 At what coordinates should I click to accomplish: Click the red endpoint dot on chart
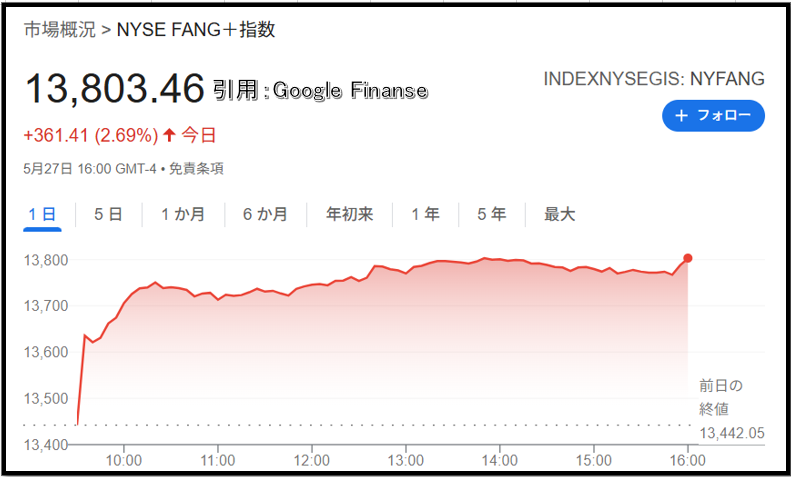click(687, 258)
